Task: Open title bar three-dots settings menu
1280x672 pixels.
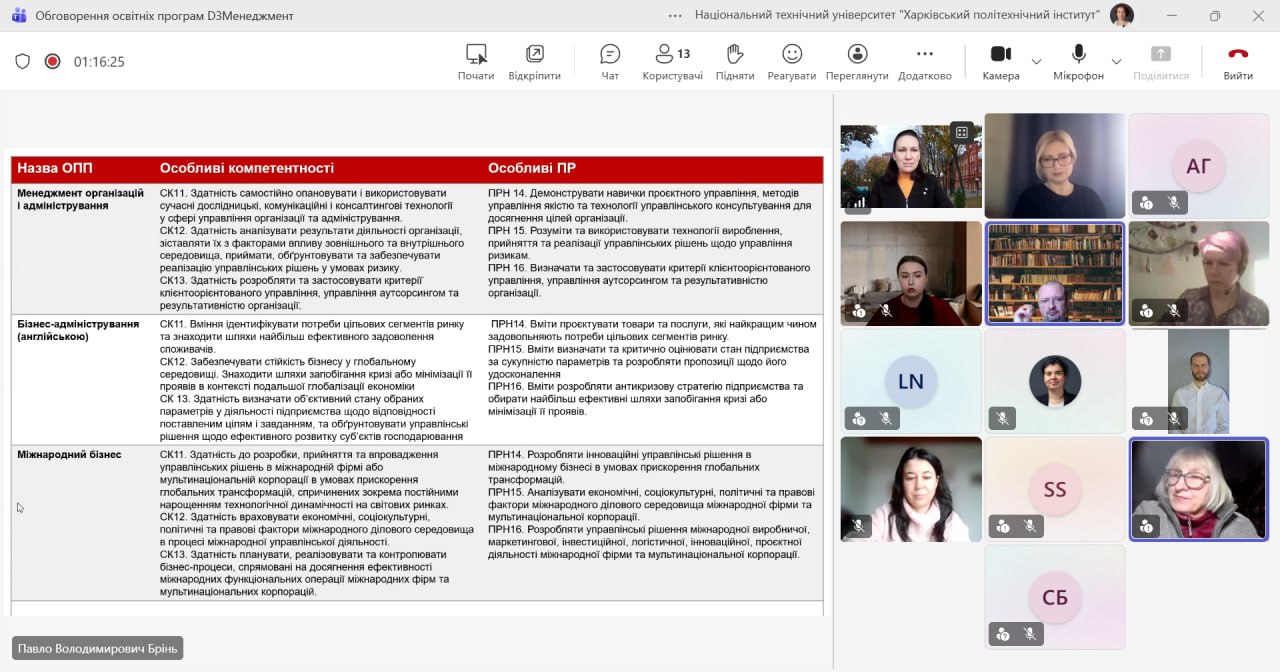Action: click(675, 15)
